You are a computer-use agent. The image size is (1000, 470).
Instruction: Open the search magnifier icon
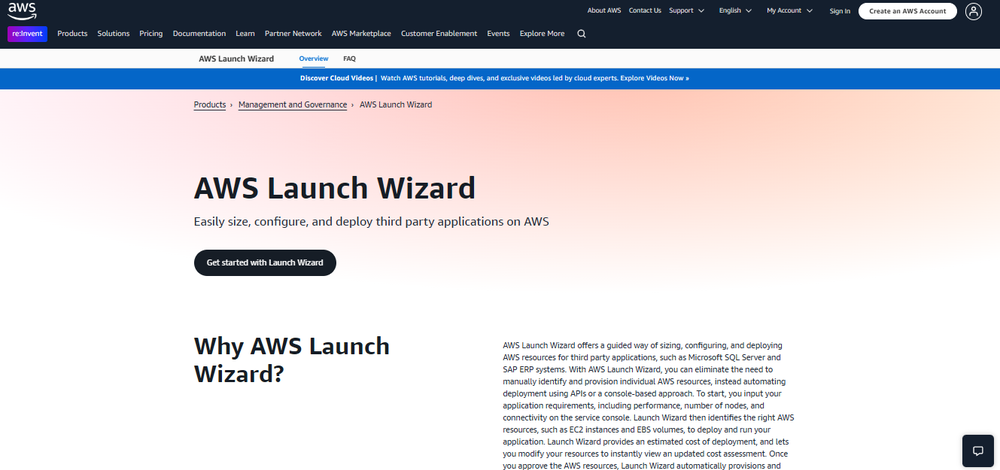click(581, 34)
